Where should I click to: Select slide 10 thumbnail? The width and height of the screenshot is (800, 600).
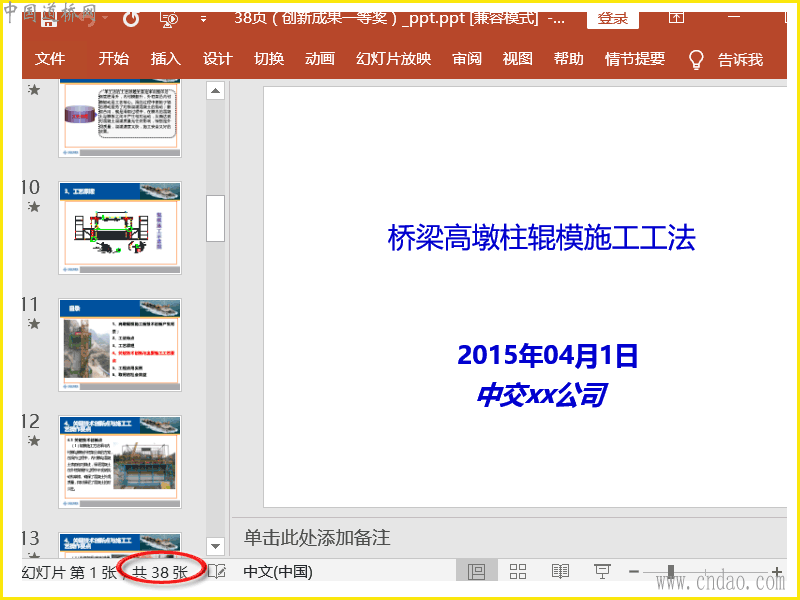click(x=120, y=228)
